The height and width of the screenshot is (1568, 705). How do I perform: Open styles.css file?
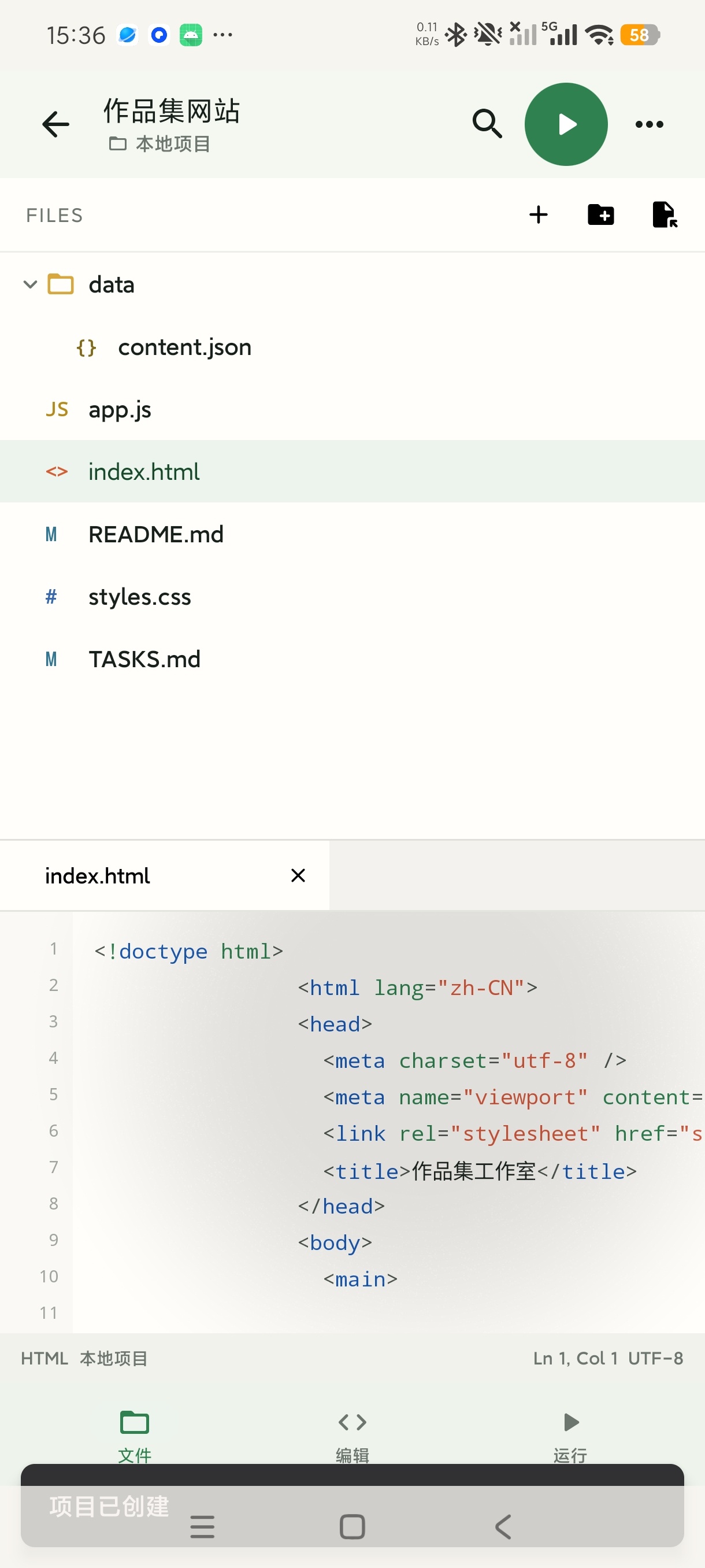pyautogui.click(x=353, y=597)
